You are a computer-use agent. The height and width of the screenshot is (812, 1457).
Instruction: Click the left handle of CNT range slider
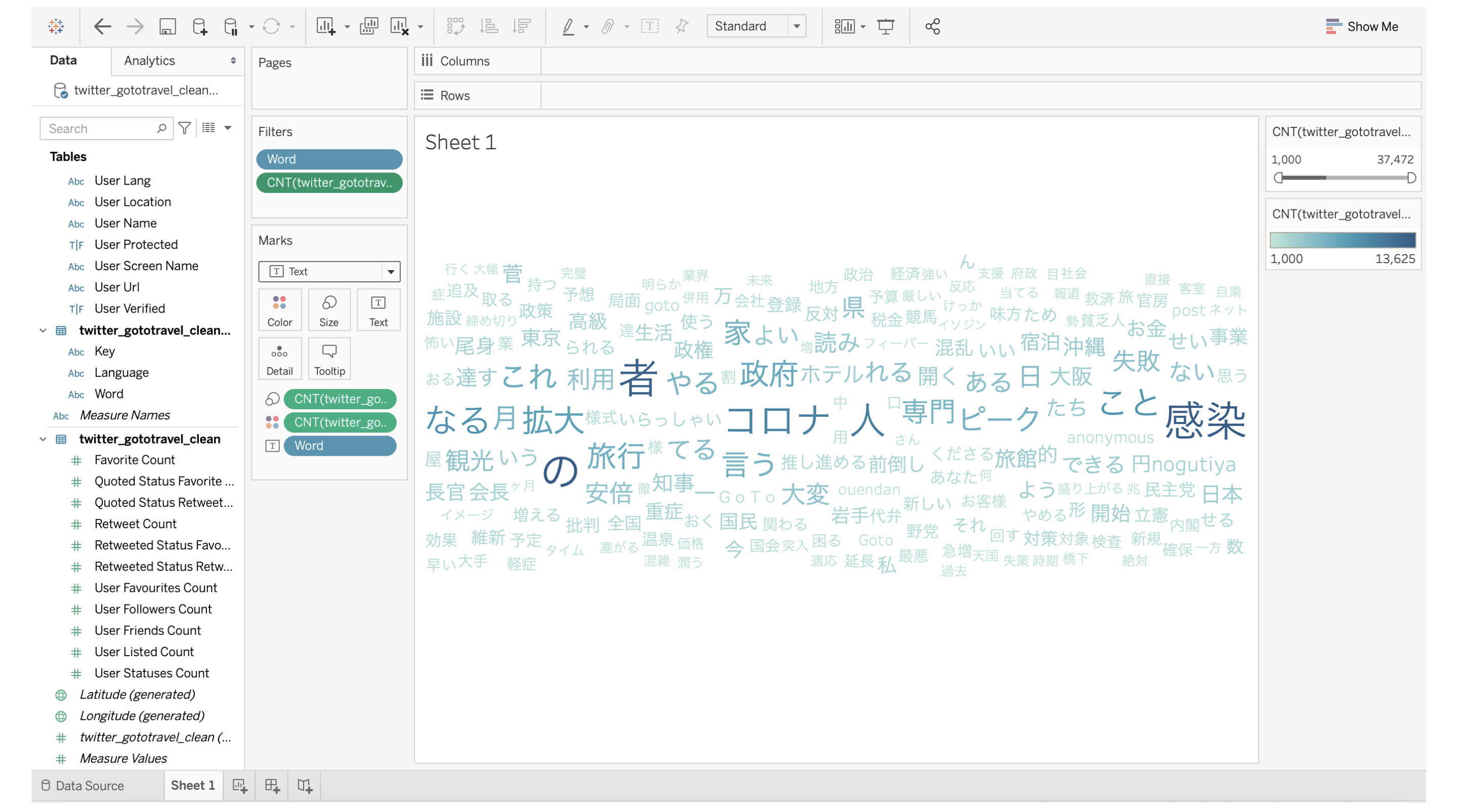tap(1278, 178)
